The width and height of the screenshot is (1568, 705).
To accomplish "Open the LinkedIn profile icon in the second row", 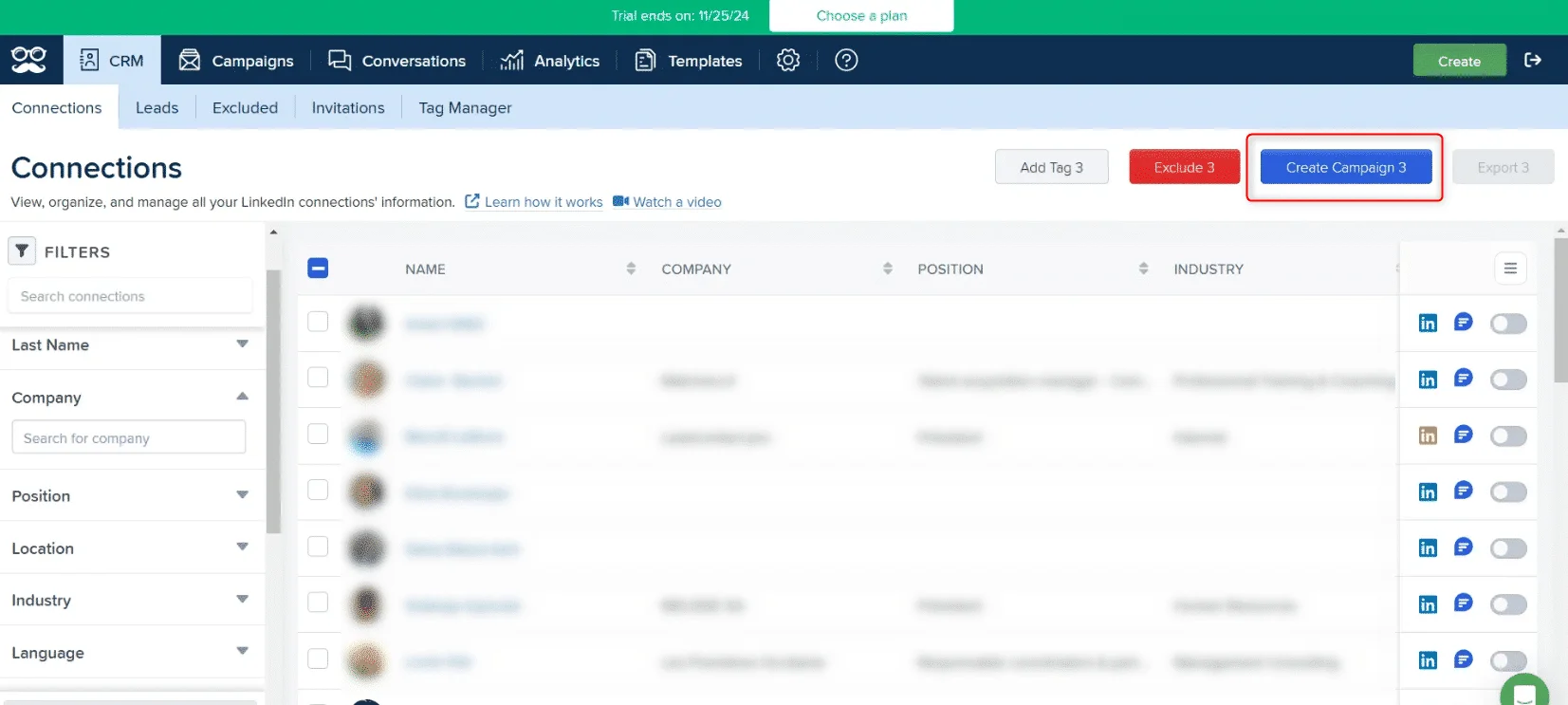I will [x=1428, y=380].
